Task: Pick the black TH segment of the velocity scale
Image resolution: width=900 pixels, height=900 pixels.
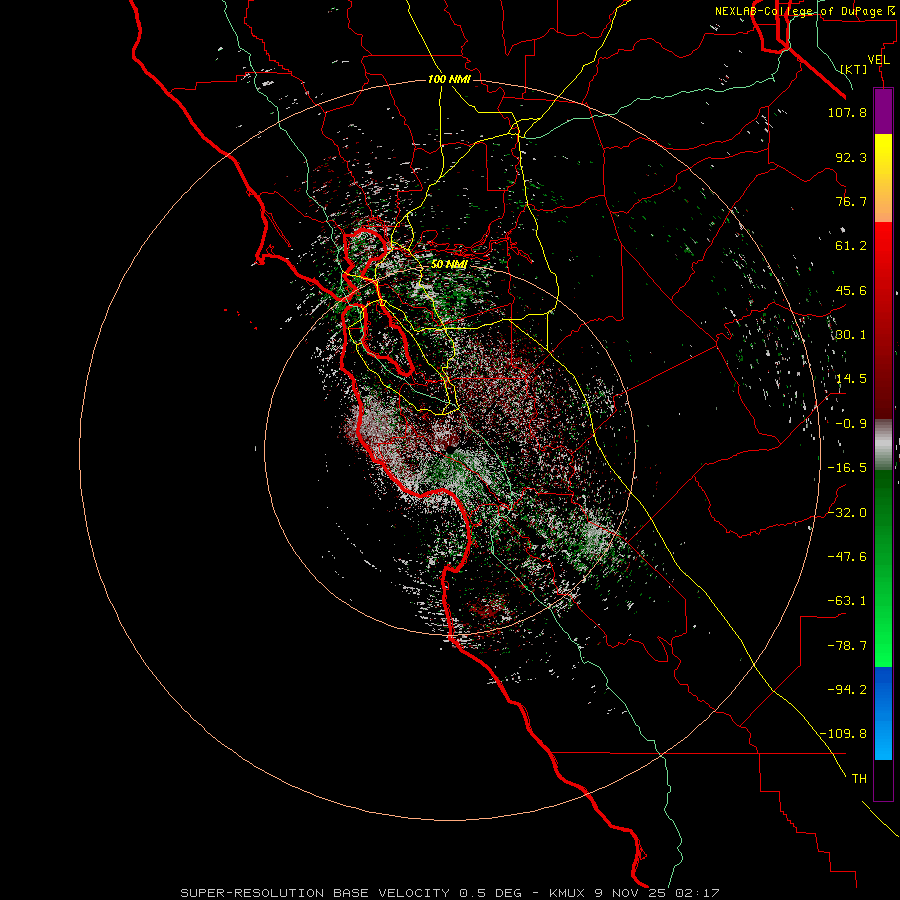Action: pyautogui.click(x=883, y=780)
